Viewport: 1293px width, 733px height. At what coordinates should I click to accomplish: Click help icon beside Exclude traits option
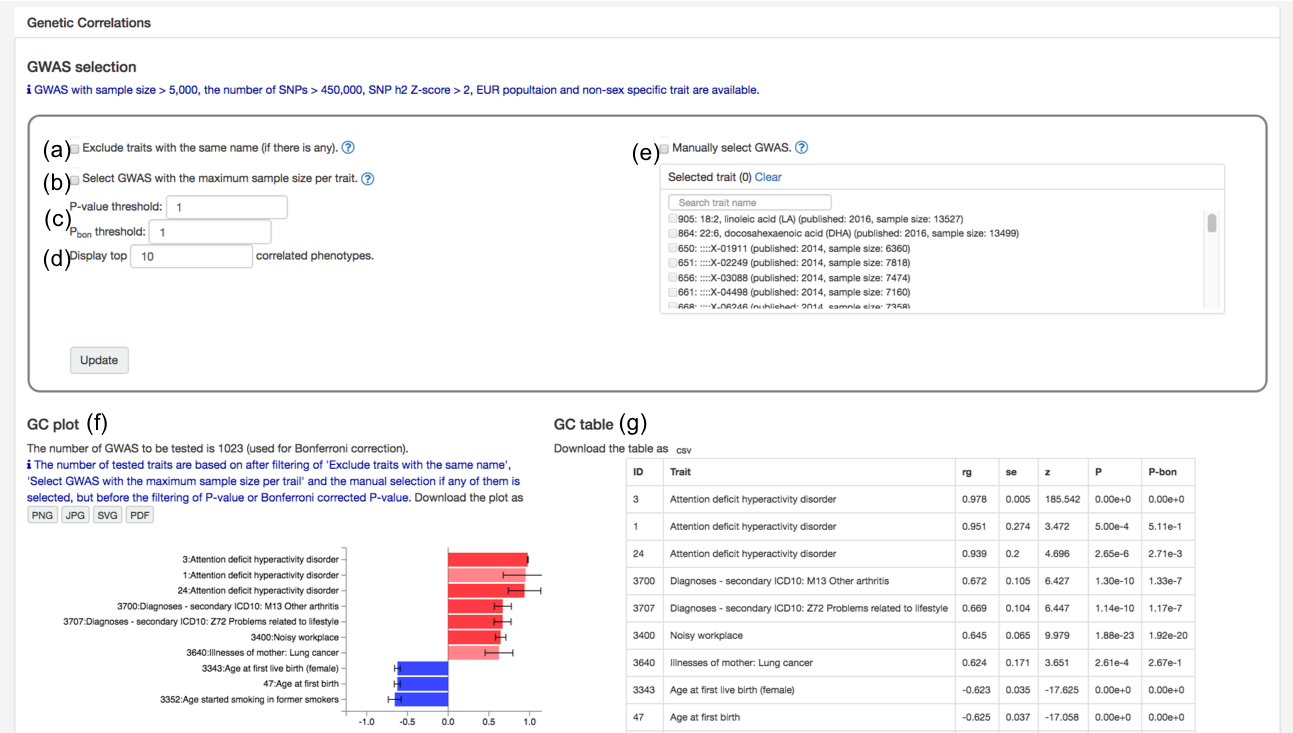click(348, 148)
